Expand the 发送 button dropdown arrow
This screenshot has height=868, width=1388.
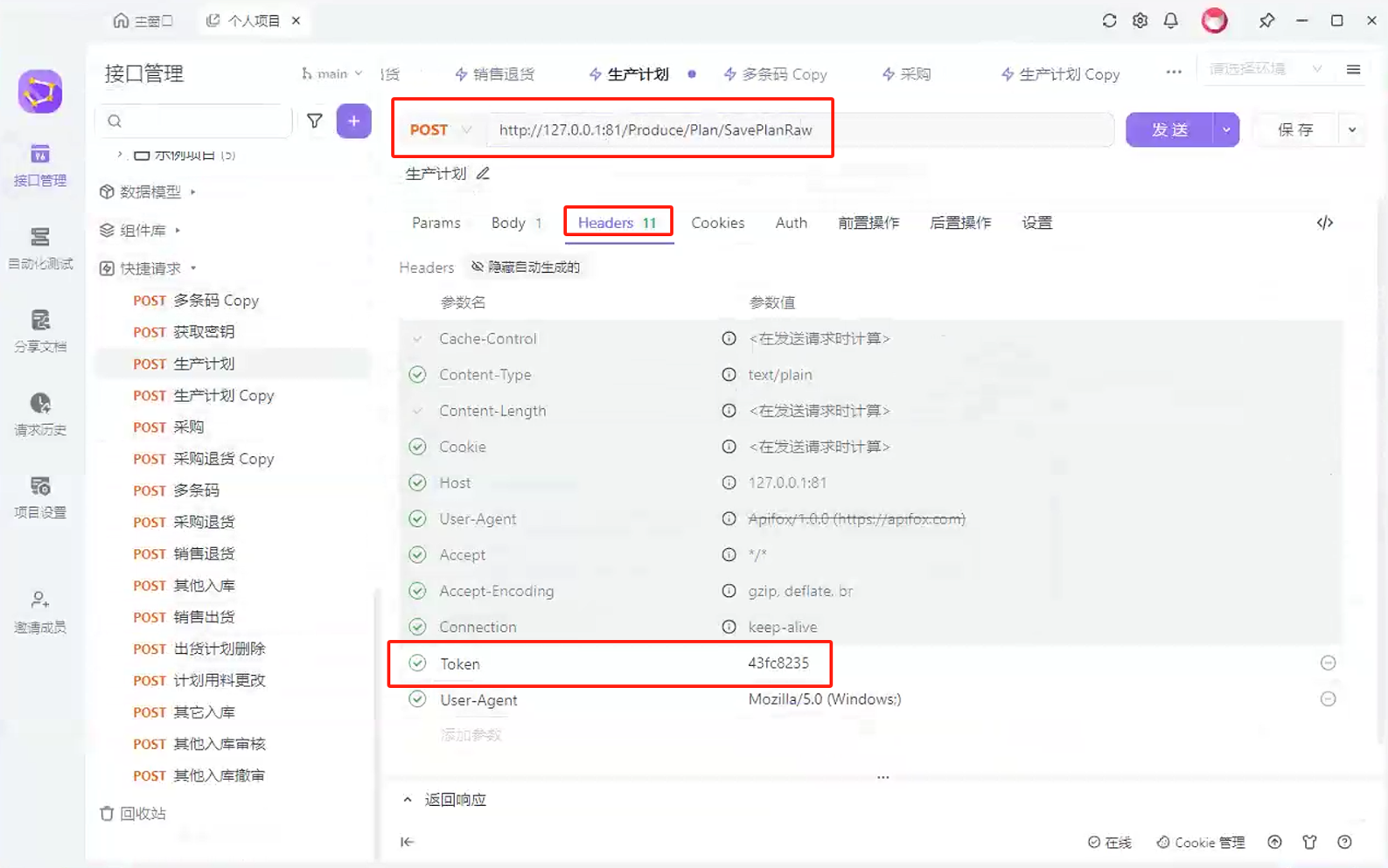coord(1226,129)
